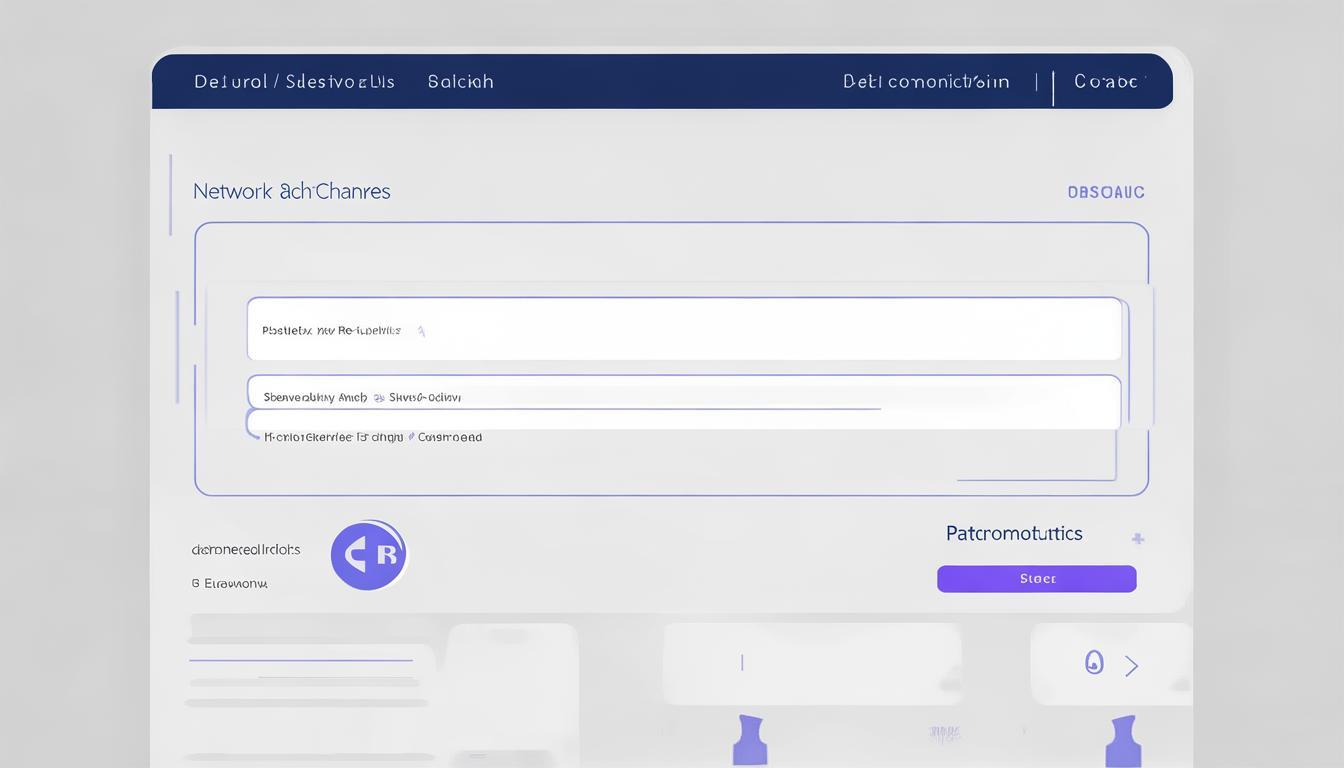Switch to the Salciah tab

tap(460, 82)
